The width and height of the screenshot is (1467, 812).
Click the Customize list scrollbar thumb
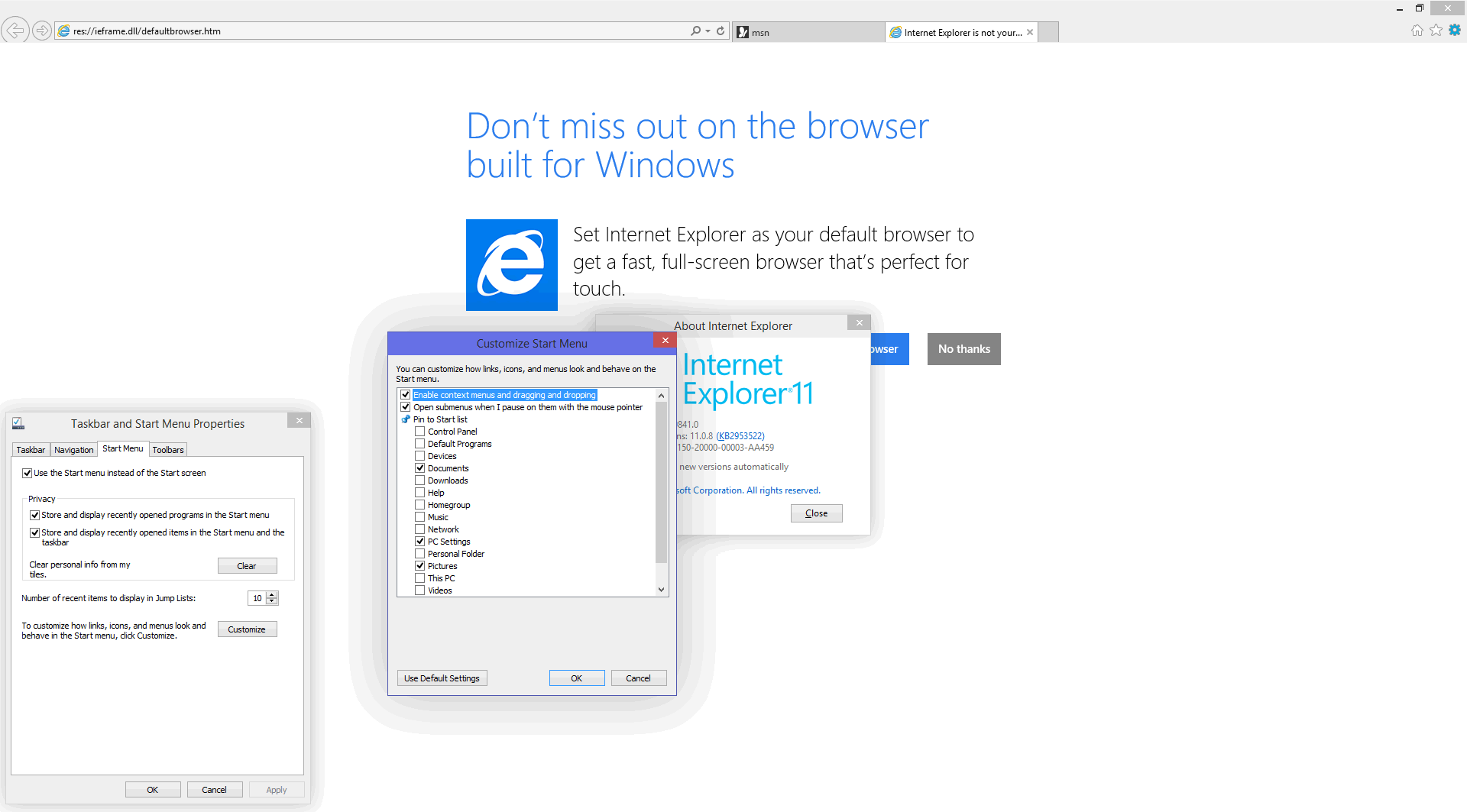point(662,483)
